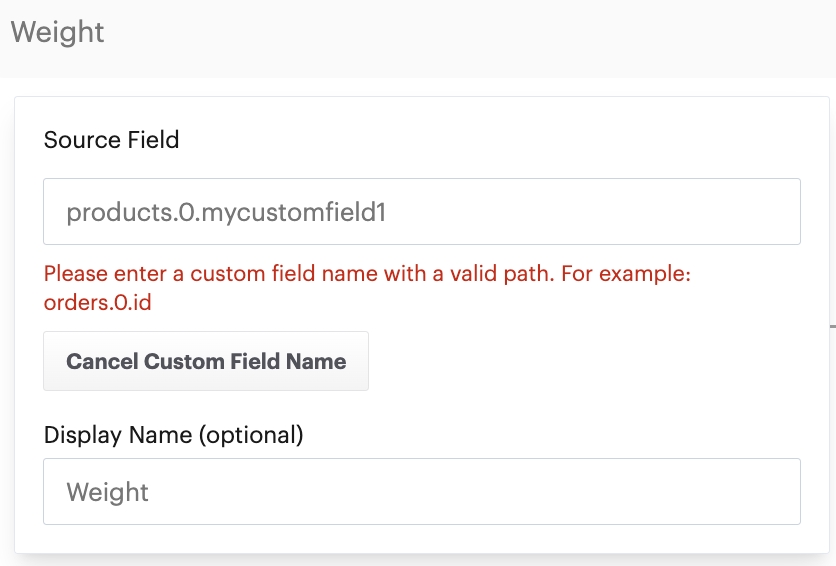Click the Source Field label
836x566 pixels.
111,140
